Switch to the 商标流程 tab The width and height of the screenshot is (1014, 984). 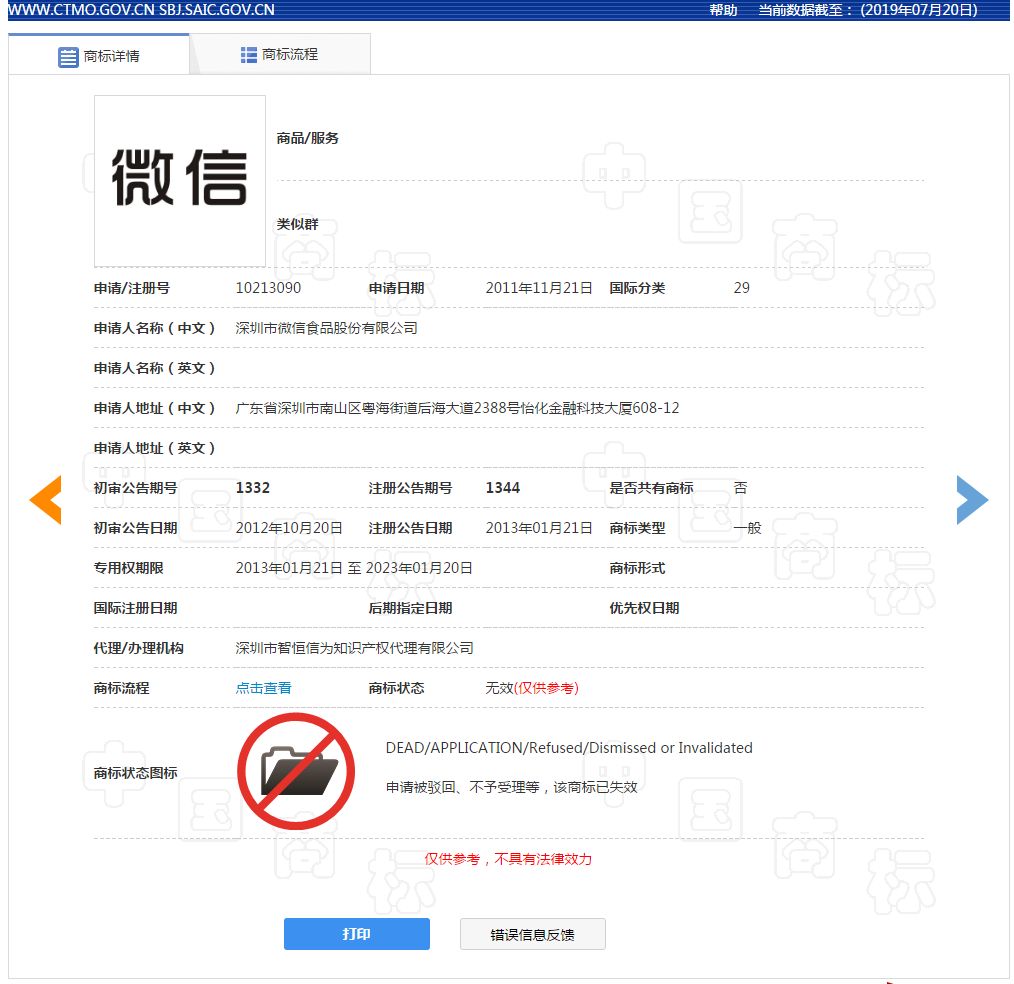tap(280, 54)
